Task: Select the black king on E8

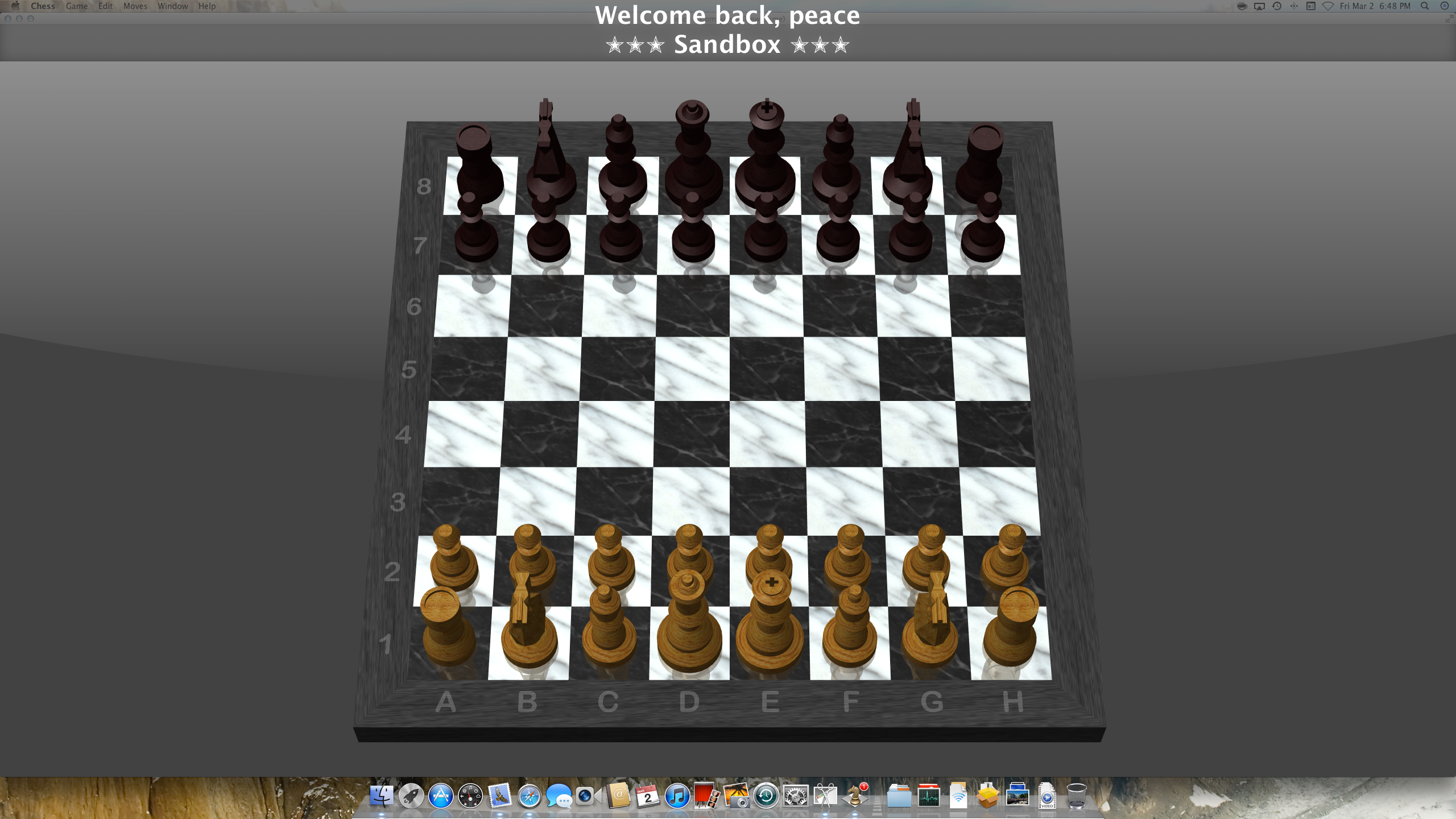Action: [766, 154]
